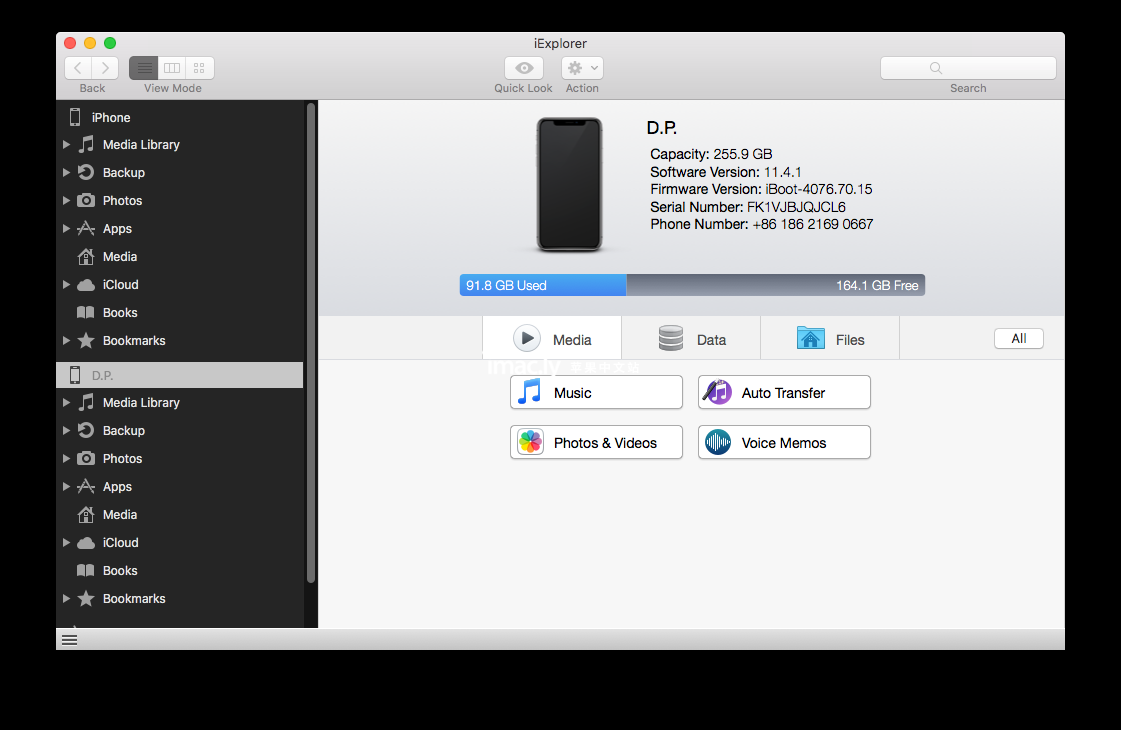Expand Bookmarks under D.P.
The height and width of the screenshot is (730, 1121).
point(66,598)
